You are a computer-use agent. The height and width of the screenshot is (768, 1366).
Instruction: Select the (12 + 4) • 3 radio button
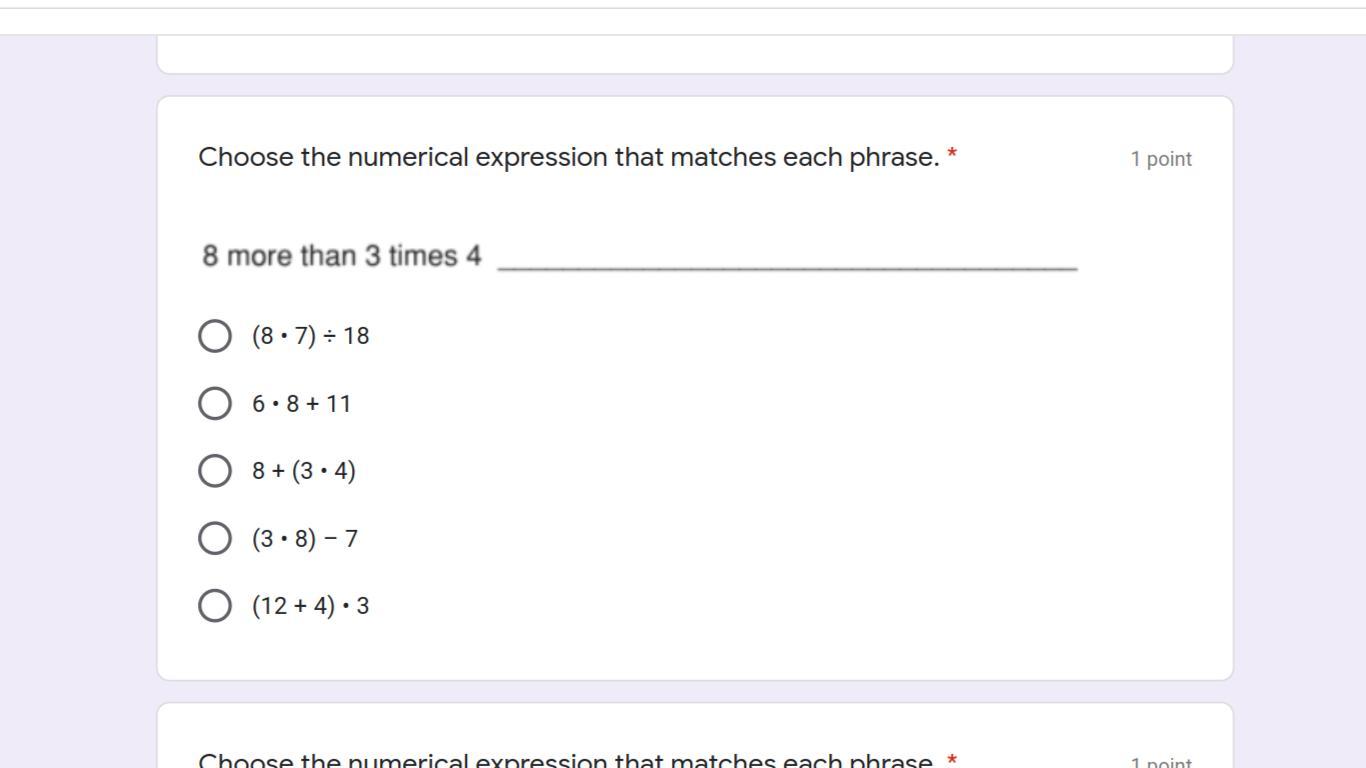(214, 605)
